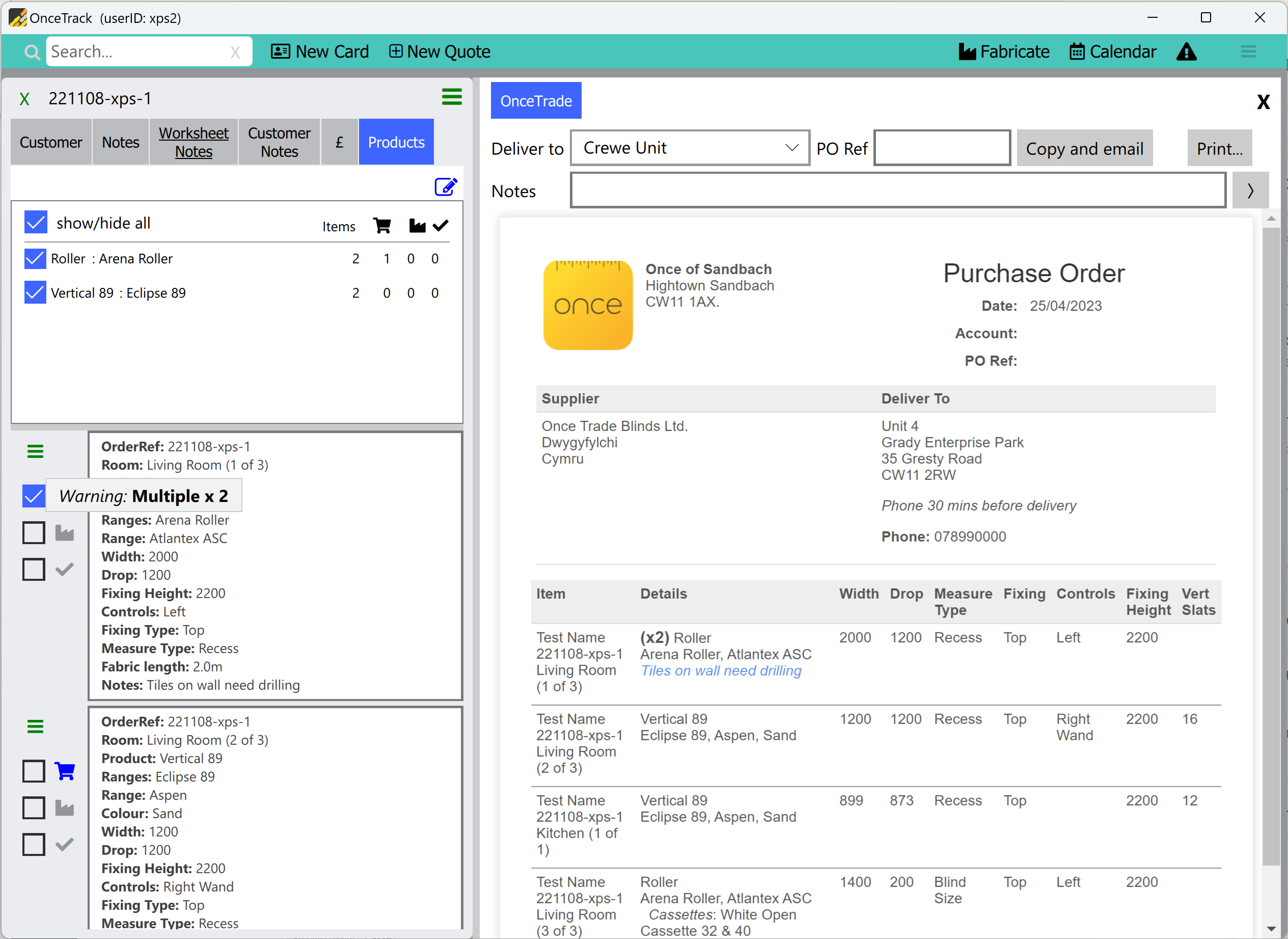Open the Deliver to Crewe Unit dropdown
Viewport: 1288px width, 939px height.
(x=690, y=148)
